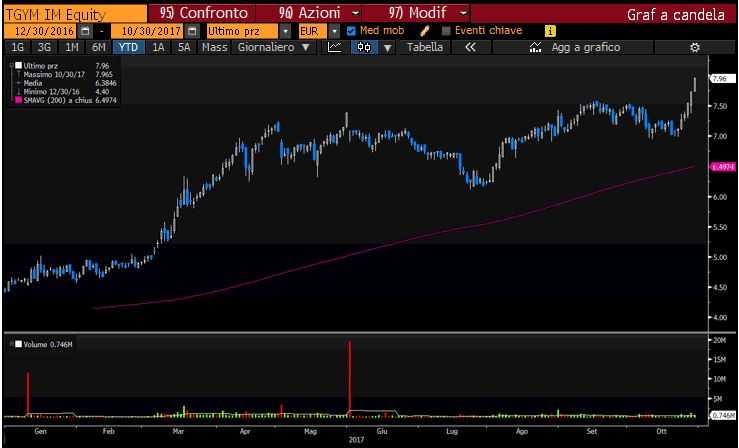The image size is (739, 448).
Task: Open chart settings gear icon
Action: tap(694, 47)
